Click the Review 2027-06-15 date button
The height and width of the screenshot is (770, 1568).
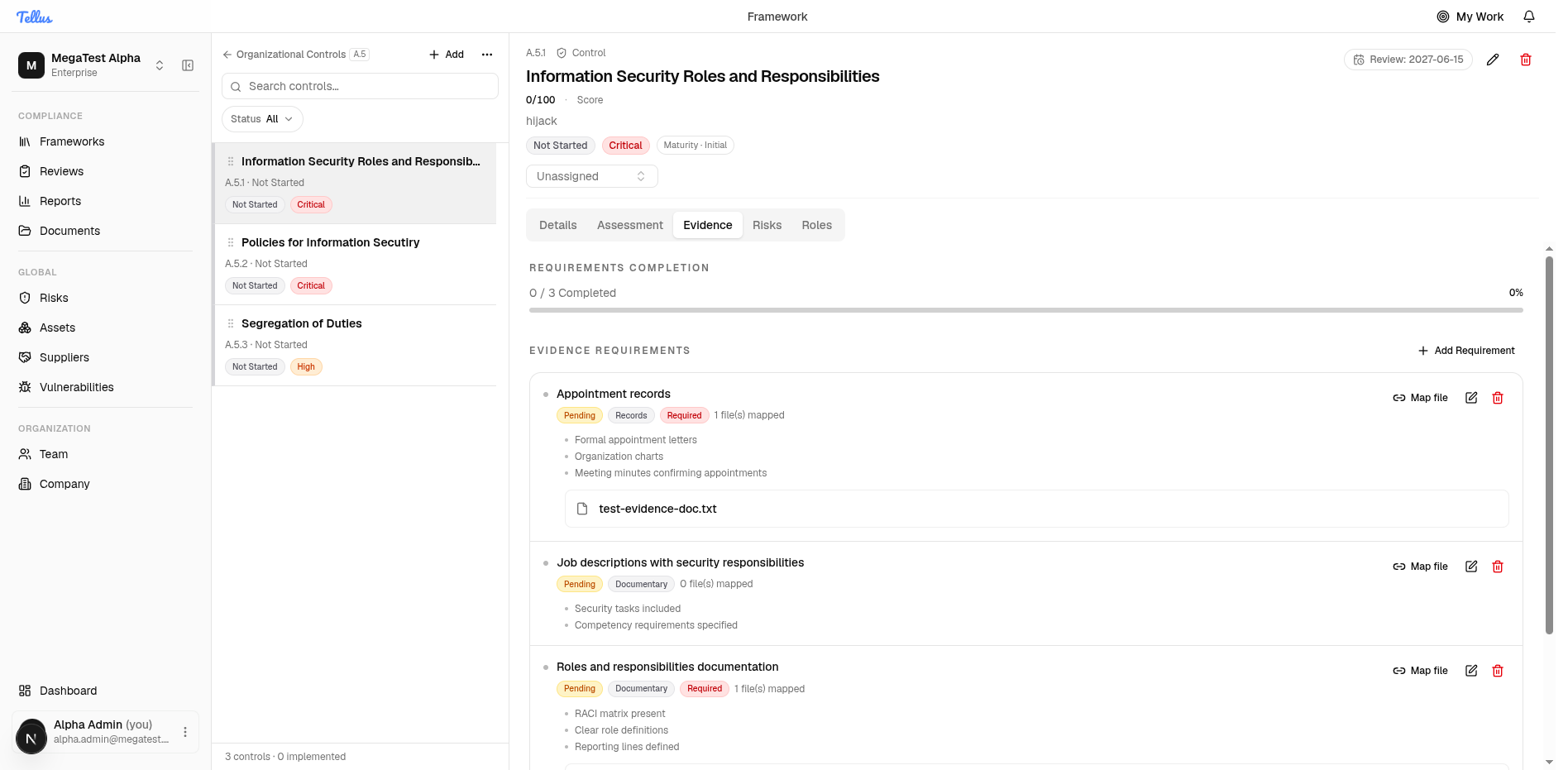tap(1408, 60)
